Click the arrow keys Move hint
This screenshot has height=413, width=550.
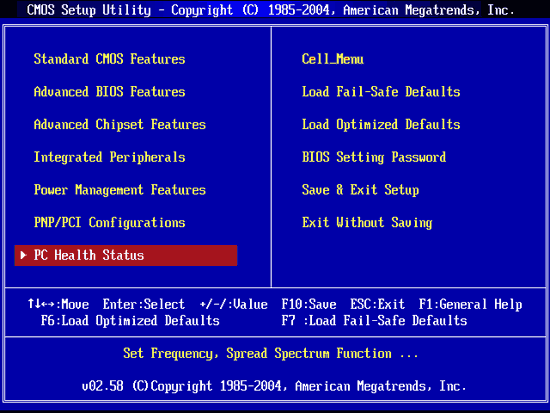point(58,304)
